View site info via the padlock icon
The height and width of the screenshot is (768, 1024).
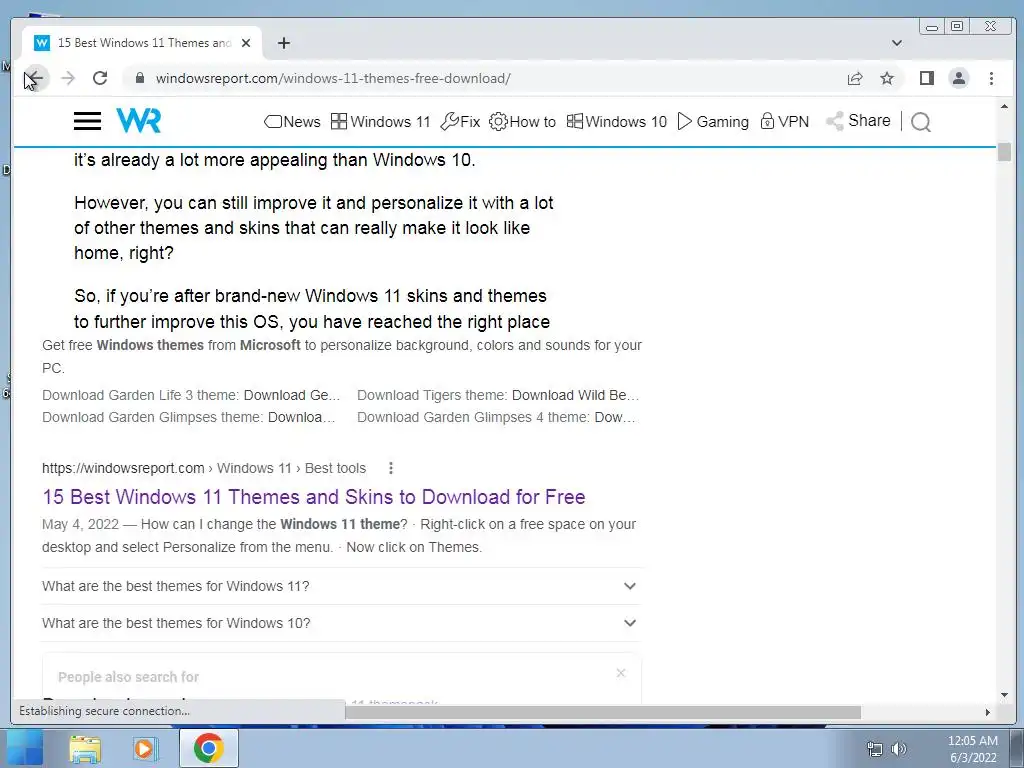click(x=139, y=78)
